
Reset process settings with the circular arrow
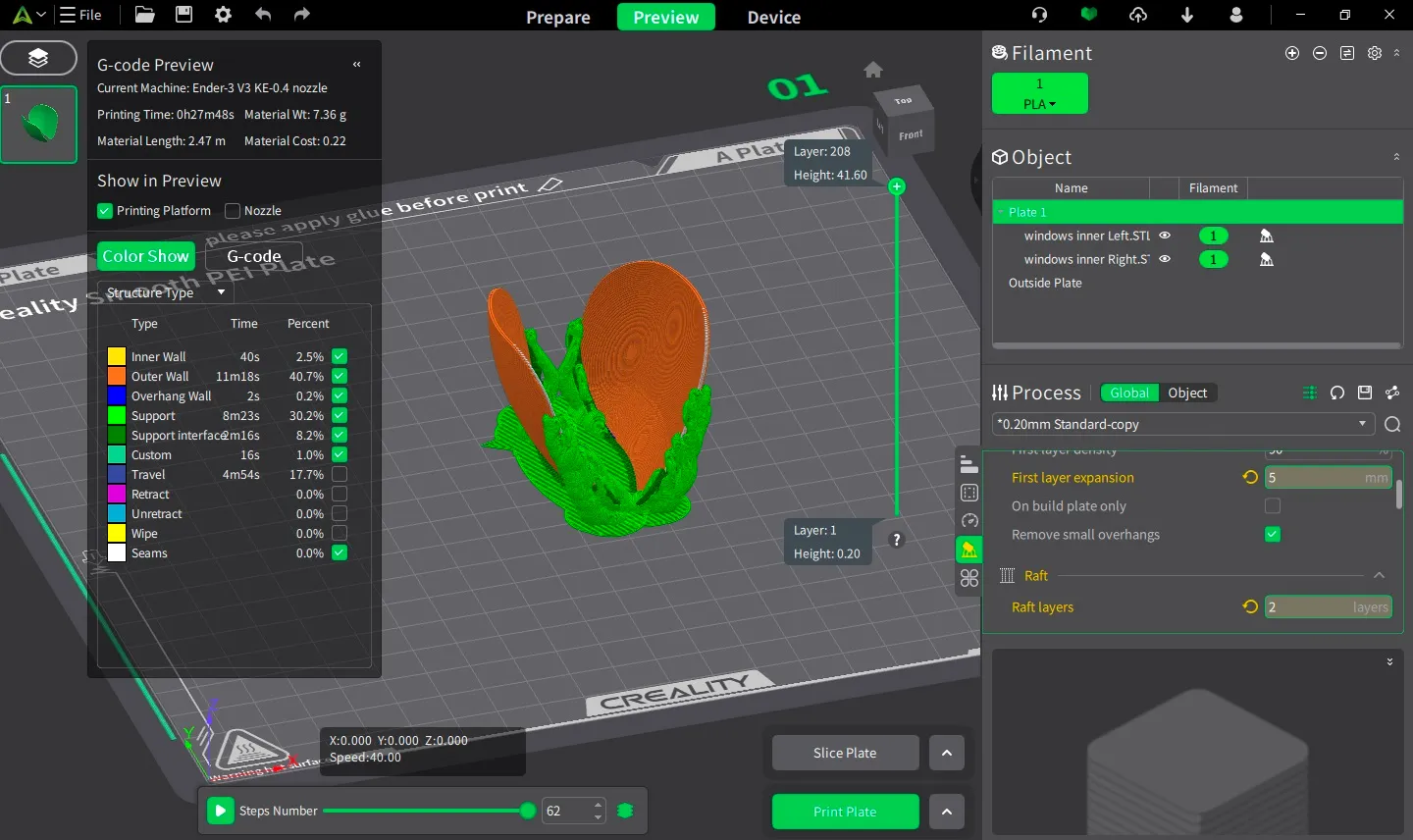1337,393
